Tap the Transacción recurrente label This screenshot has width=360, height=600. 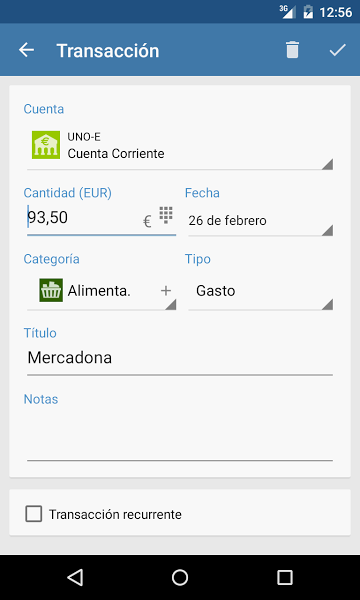click(x=115, y=515)
